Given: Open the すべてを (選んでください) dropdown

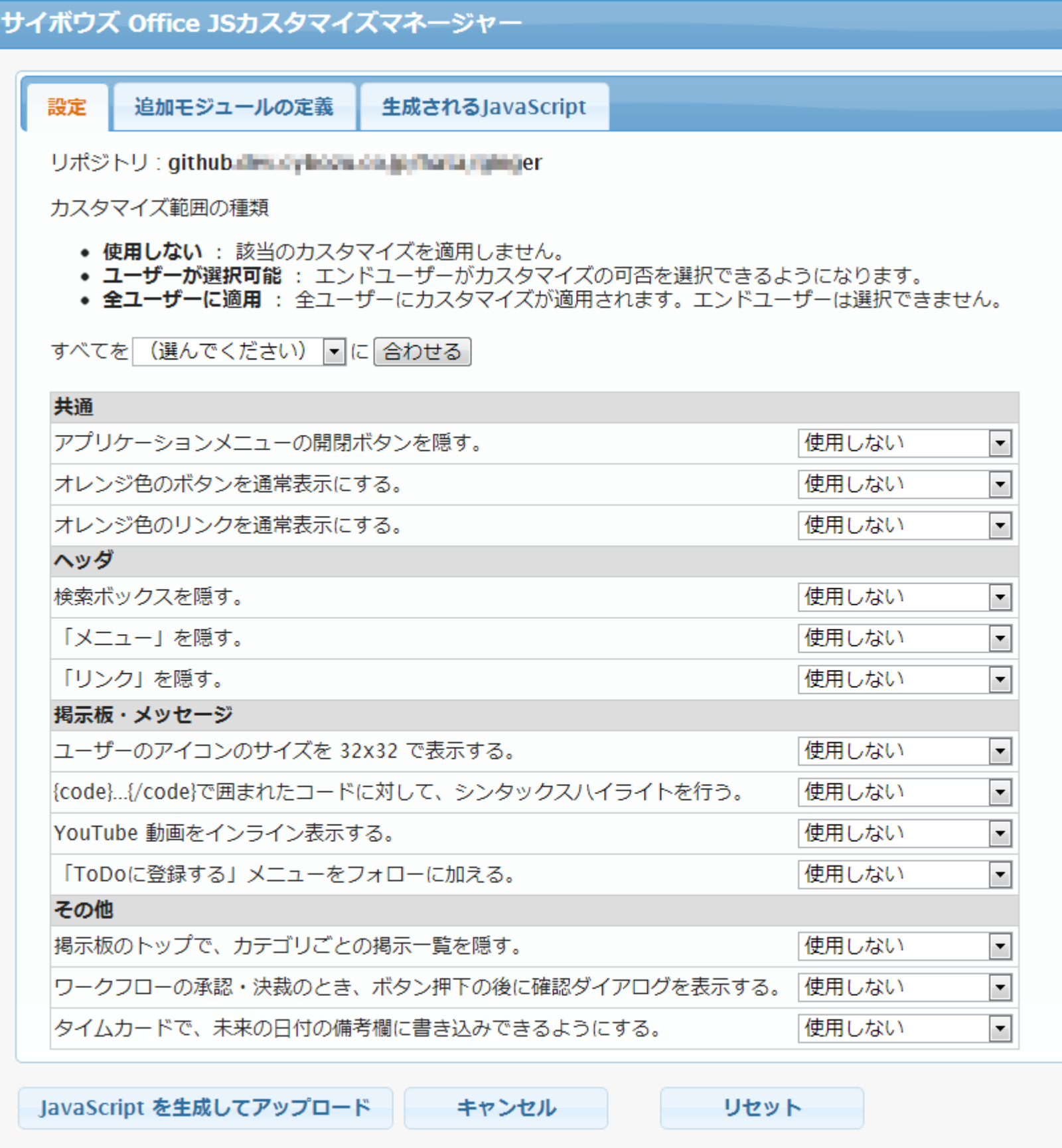Looking at the screenshot, I should (239, 351).
